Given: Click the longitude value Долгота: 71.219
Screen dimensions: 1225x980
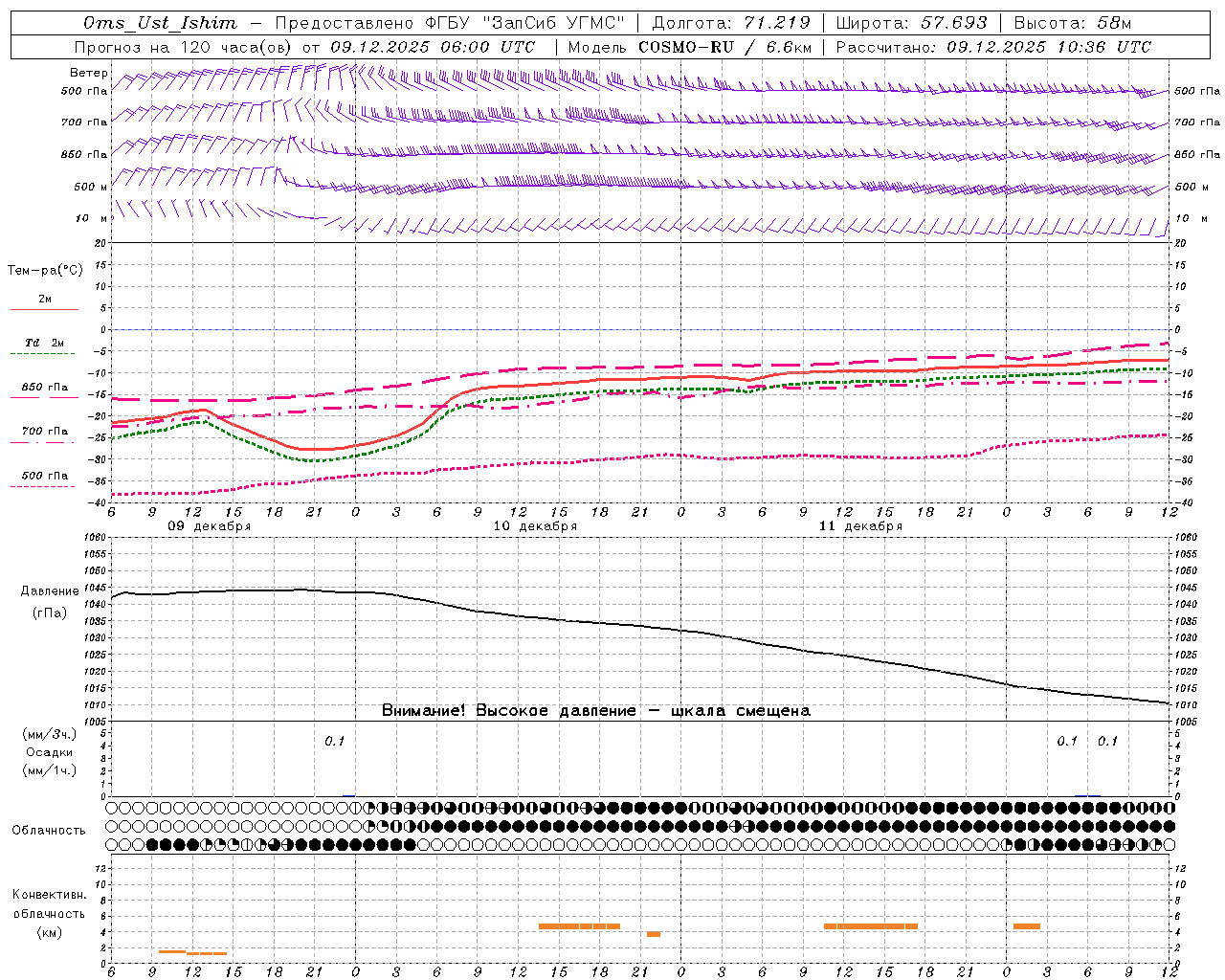Looking at the screenshot, I should click(731, 23).
